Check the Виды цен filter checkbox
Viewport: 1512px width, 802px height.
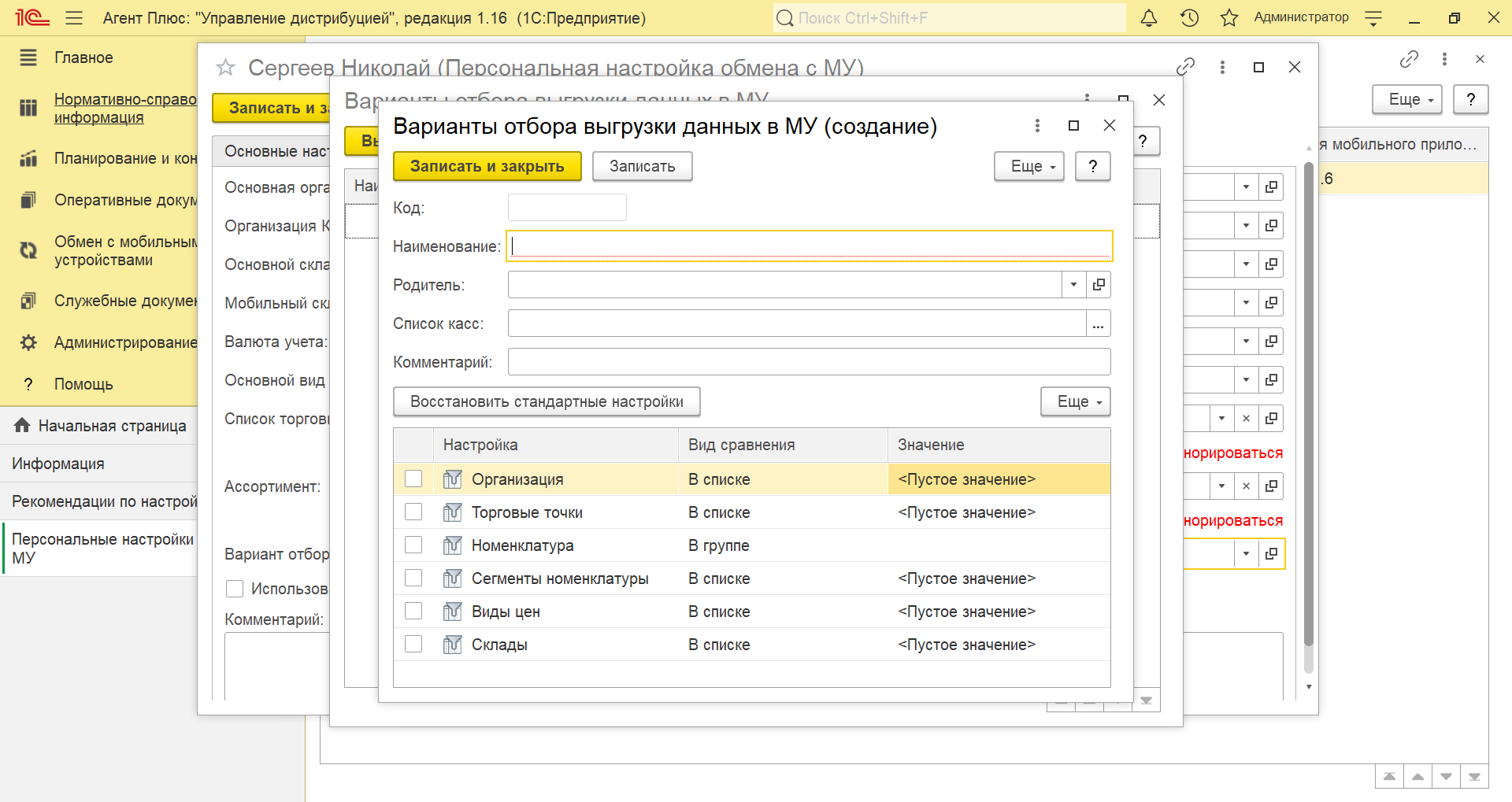pyautogui.click(x=413, y=611)
